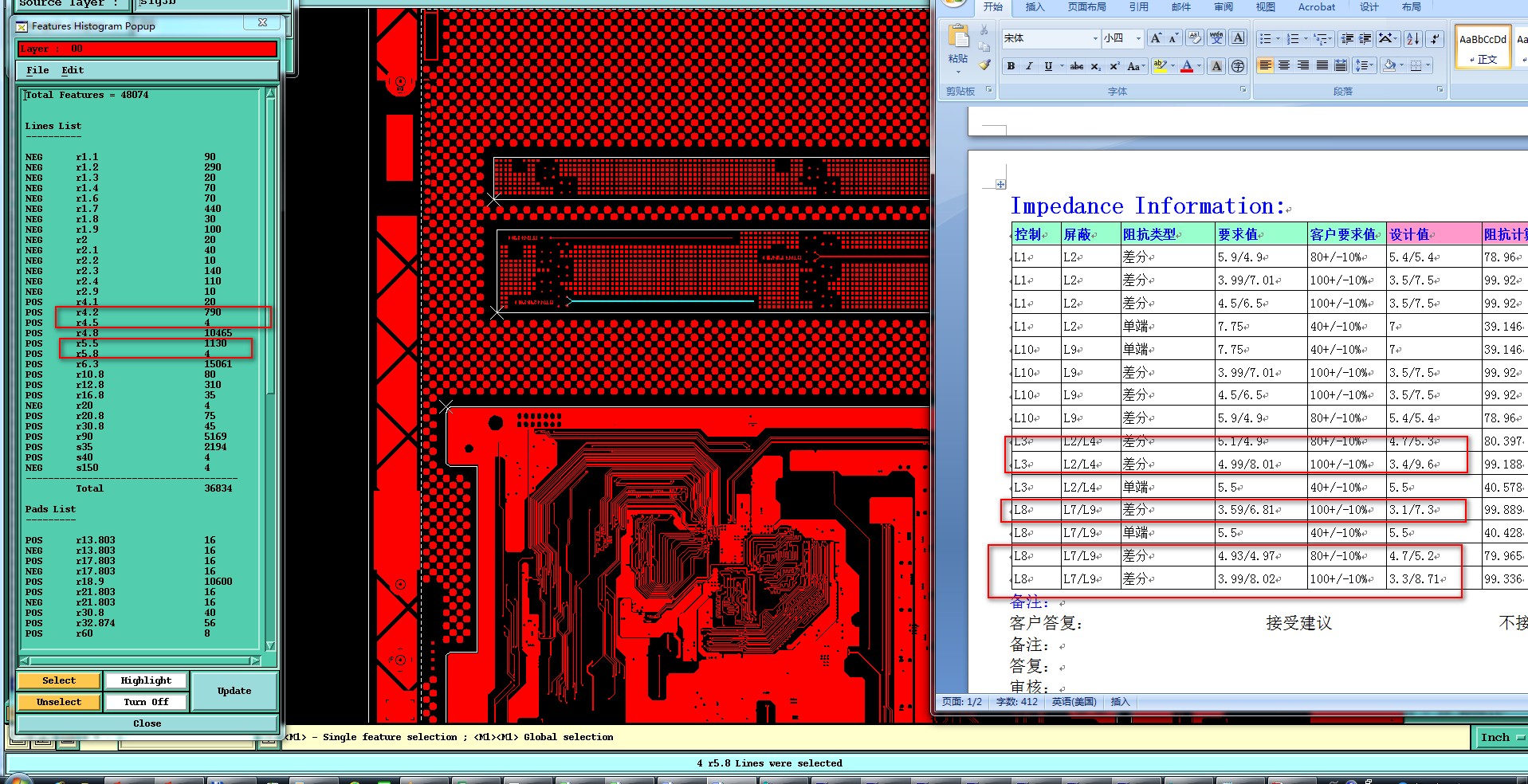Image resolution: width=1528 pixels, height=784 pixels.
Task: Click the Update button
Action: pyautogui.click(x=234, y=691)
